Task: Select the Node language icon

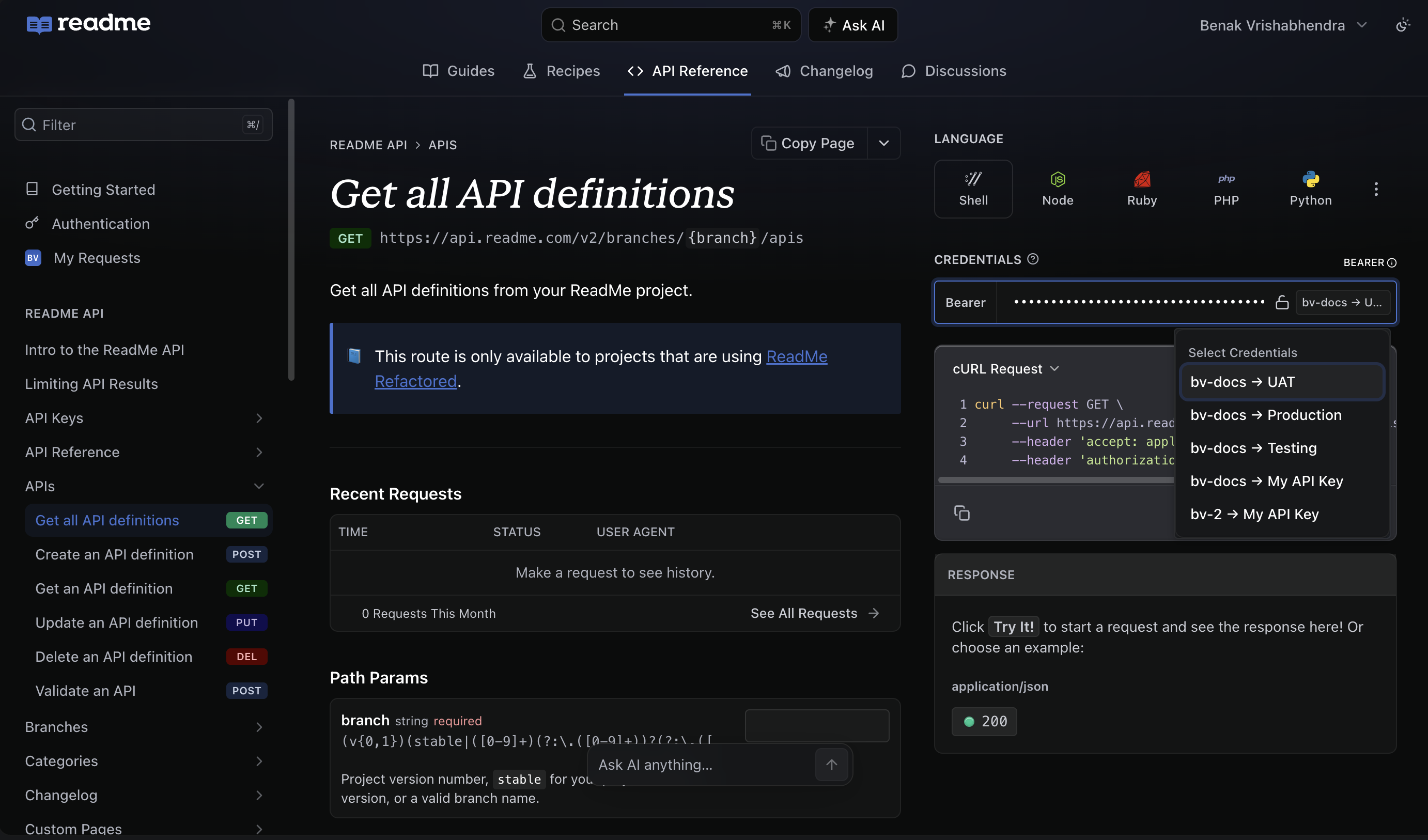Action: coord(1058,189)
